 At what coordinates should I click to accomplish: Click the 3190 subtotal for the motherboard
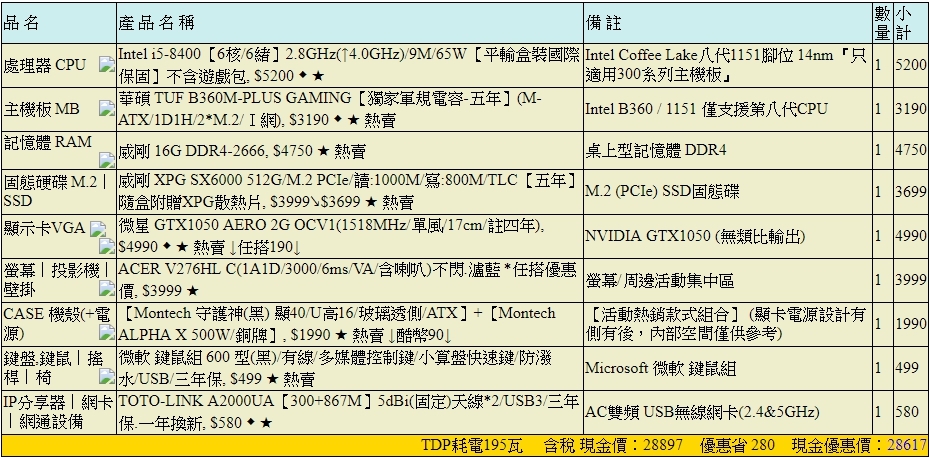pyautogui.click(x=911, y=109)
